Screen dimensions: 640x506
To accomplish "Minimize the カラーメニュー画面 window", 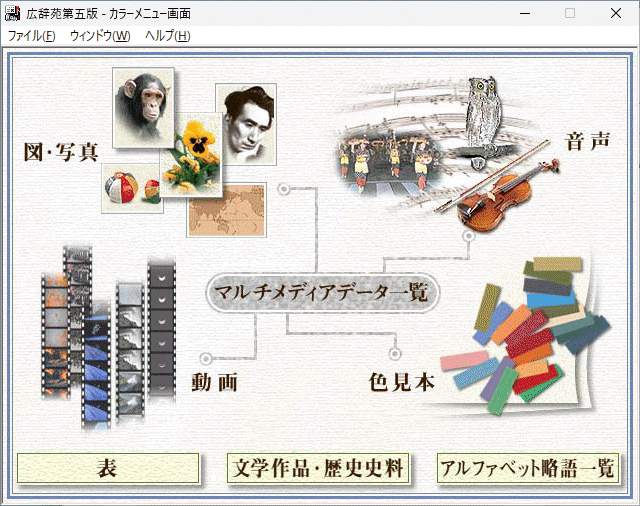I will tap(525, 13).
